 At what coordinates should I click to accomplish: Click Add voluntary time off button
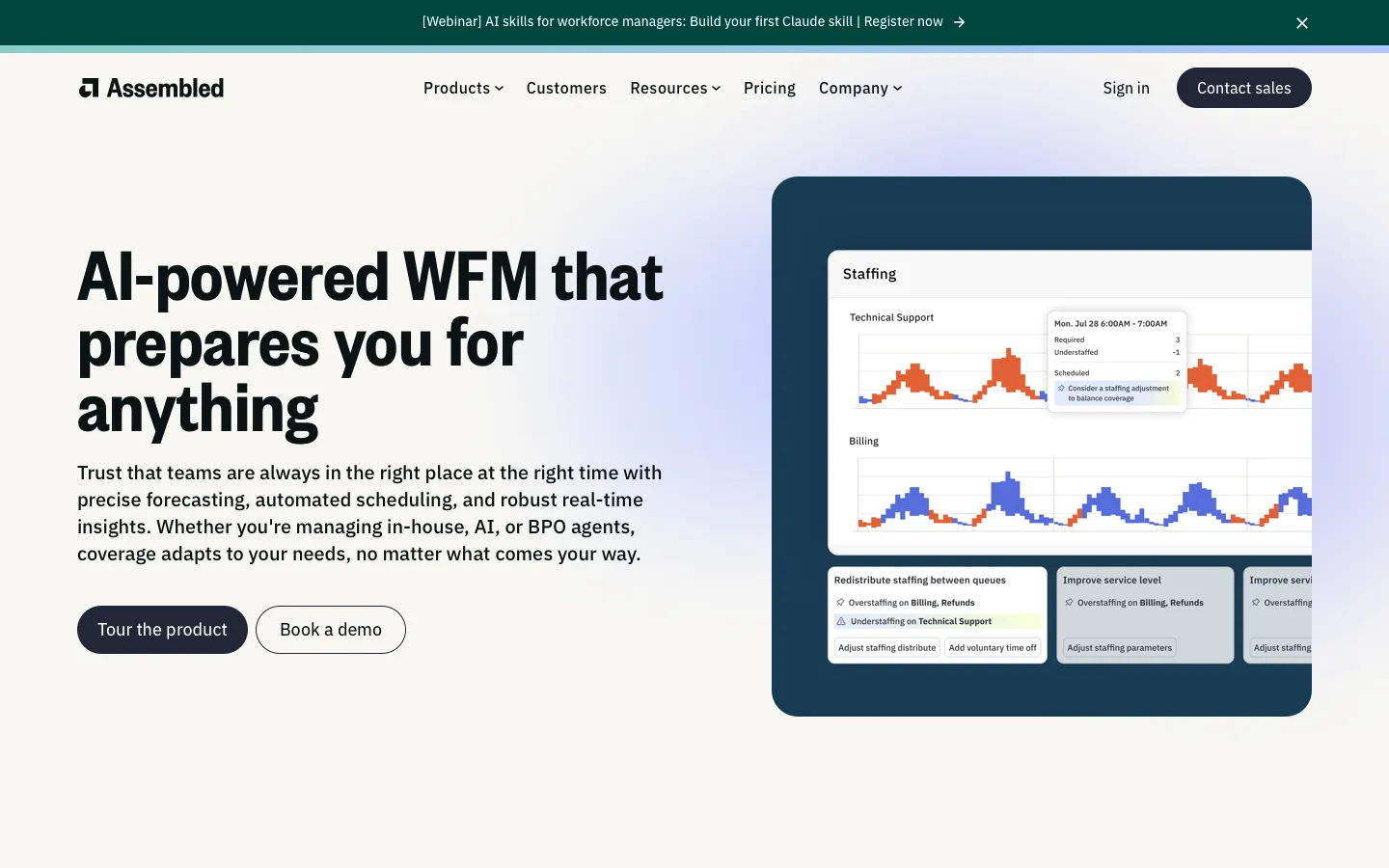993,648
